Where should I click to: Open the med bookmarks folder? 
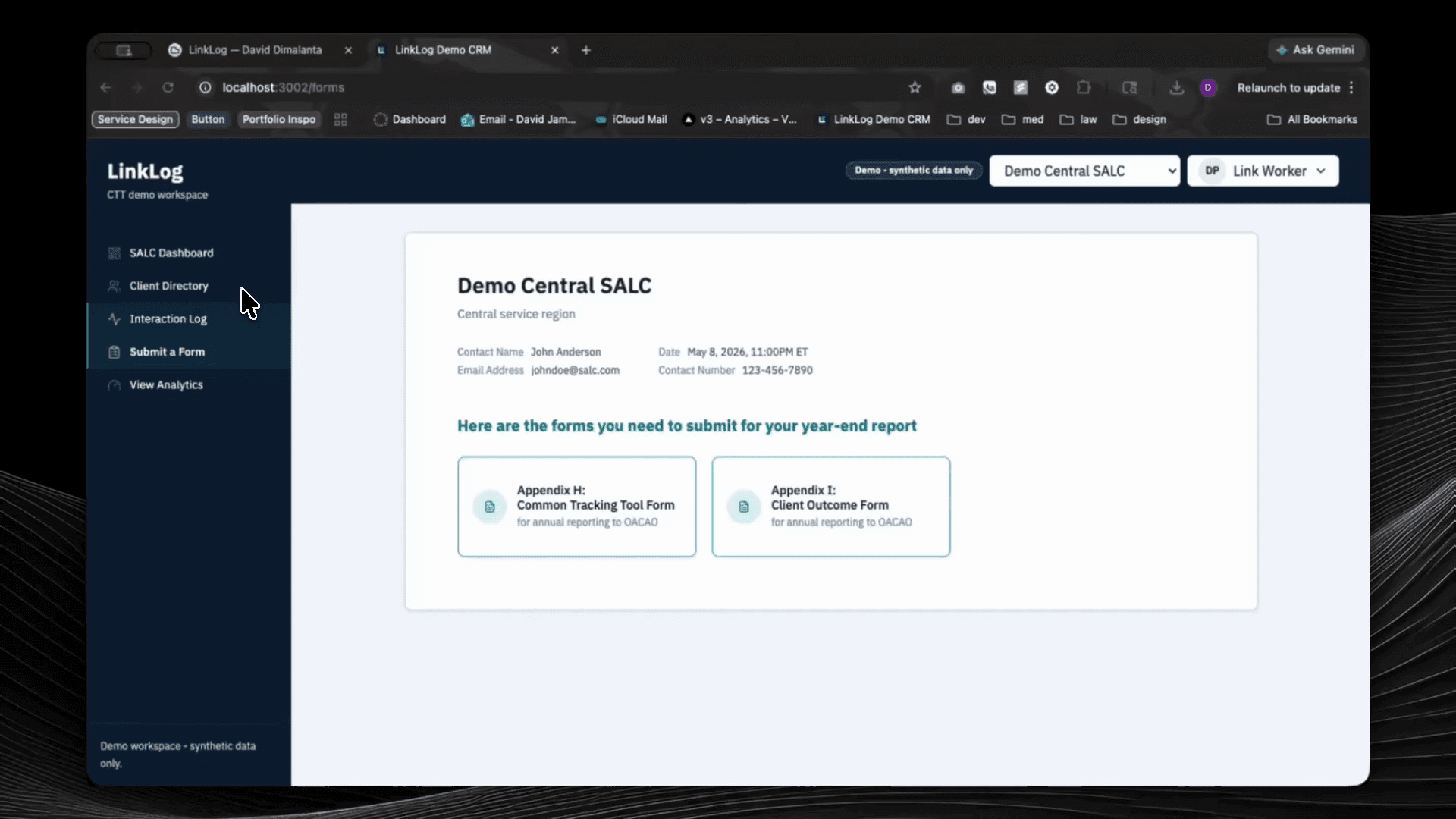(1022, 120)
